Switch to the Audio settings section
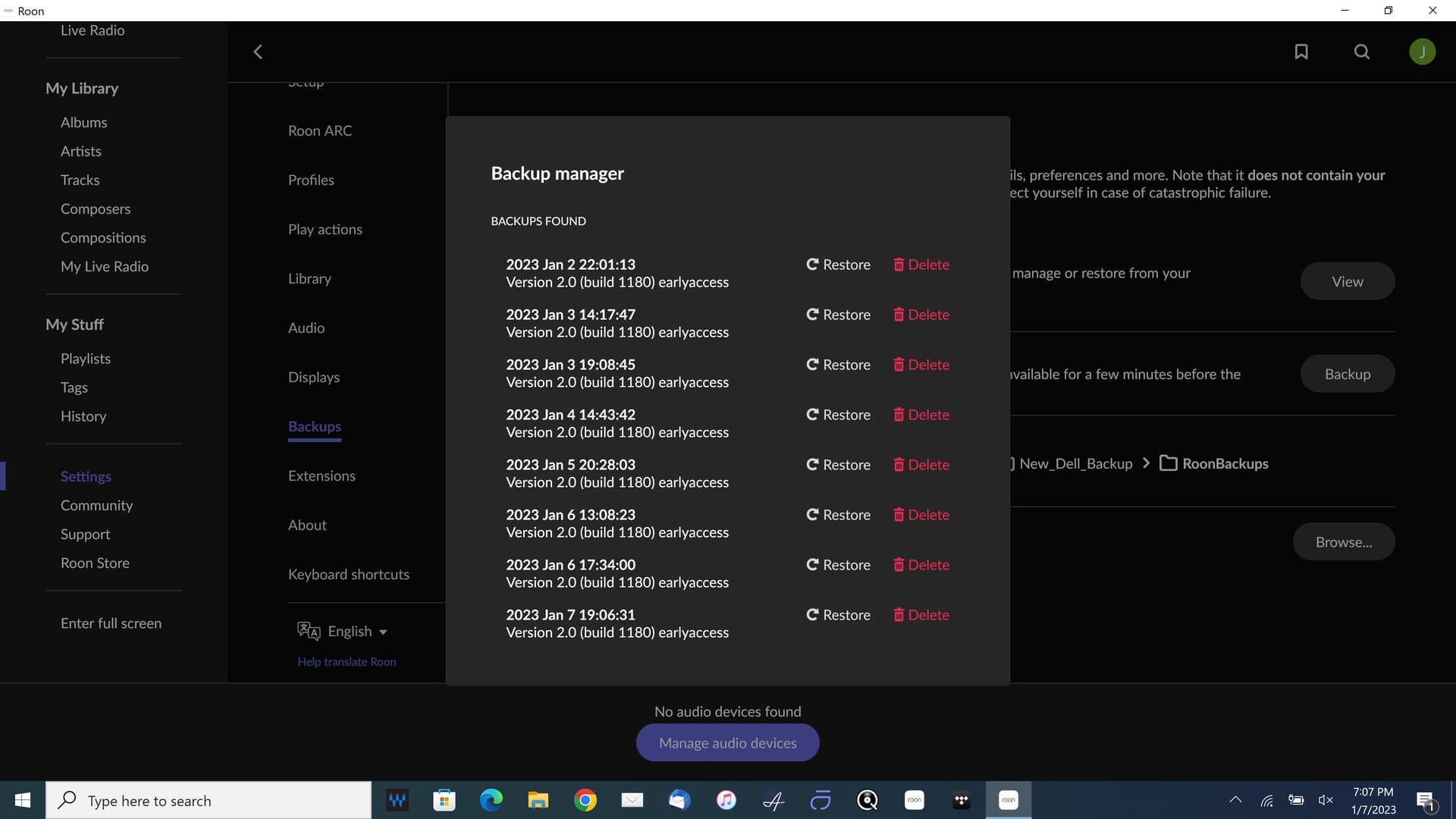Screen dimensions: 1456x819 [x=306, y=328]
